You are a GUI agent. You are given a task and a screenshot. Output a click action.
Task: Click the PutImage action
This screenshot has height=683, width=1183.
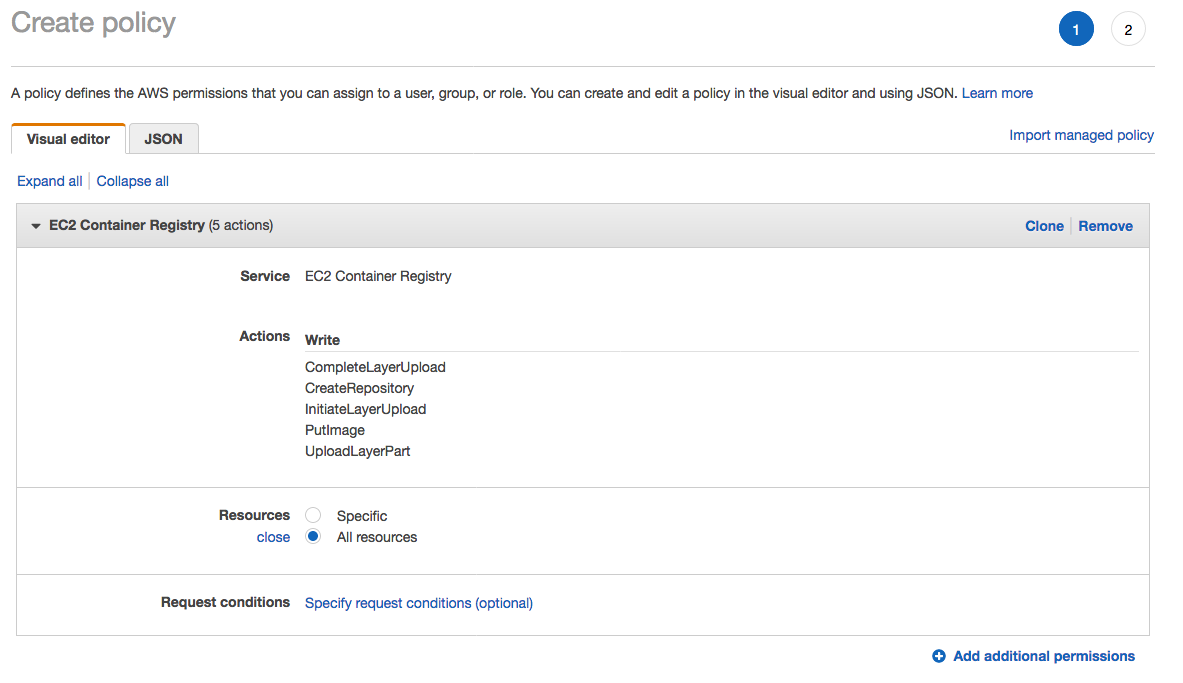pyautogui.click(x=335, y=430)
